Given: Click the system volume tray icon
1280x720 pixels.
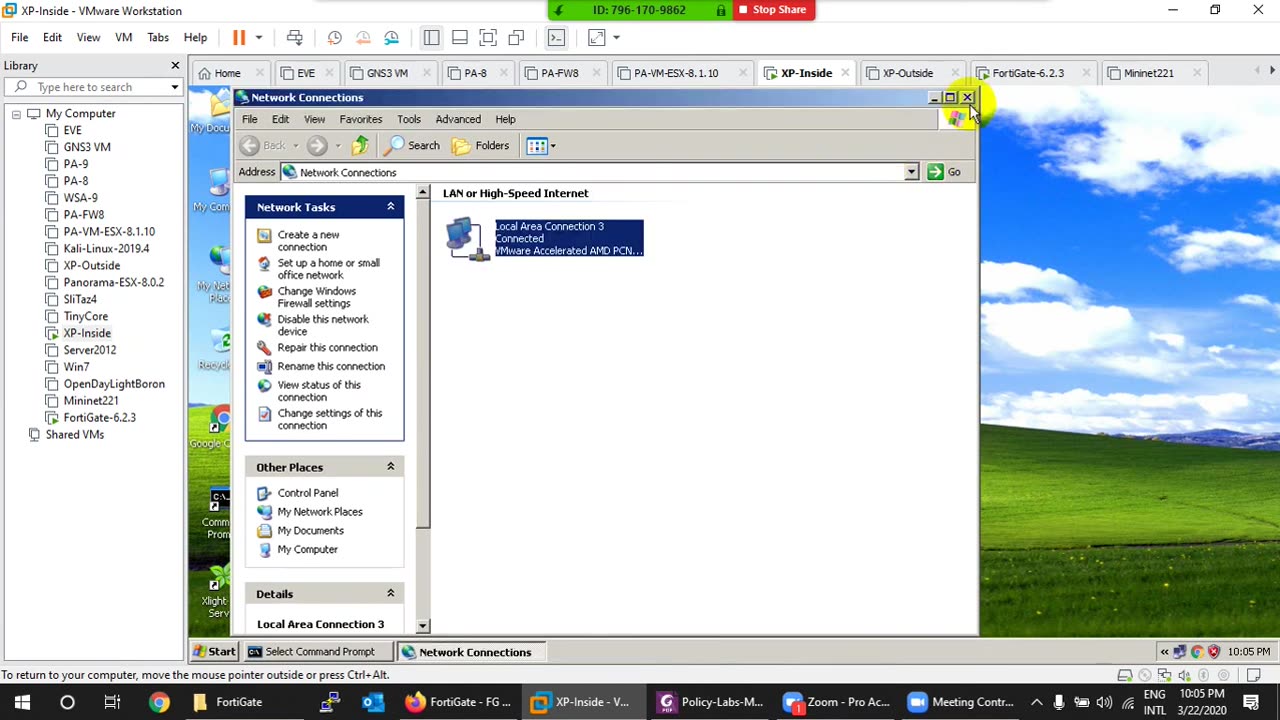Looking at the screenshot, I should tap(1105, 702).
